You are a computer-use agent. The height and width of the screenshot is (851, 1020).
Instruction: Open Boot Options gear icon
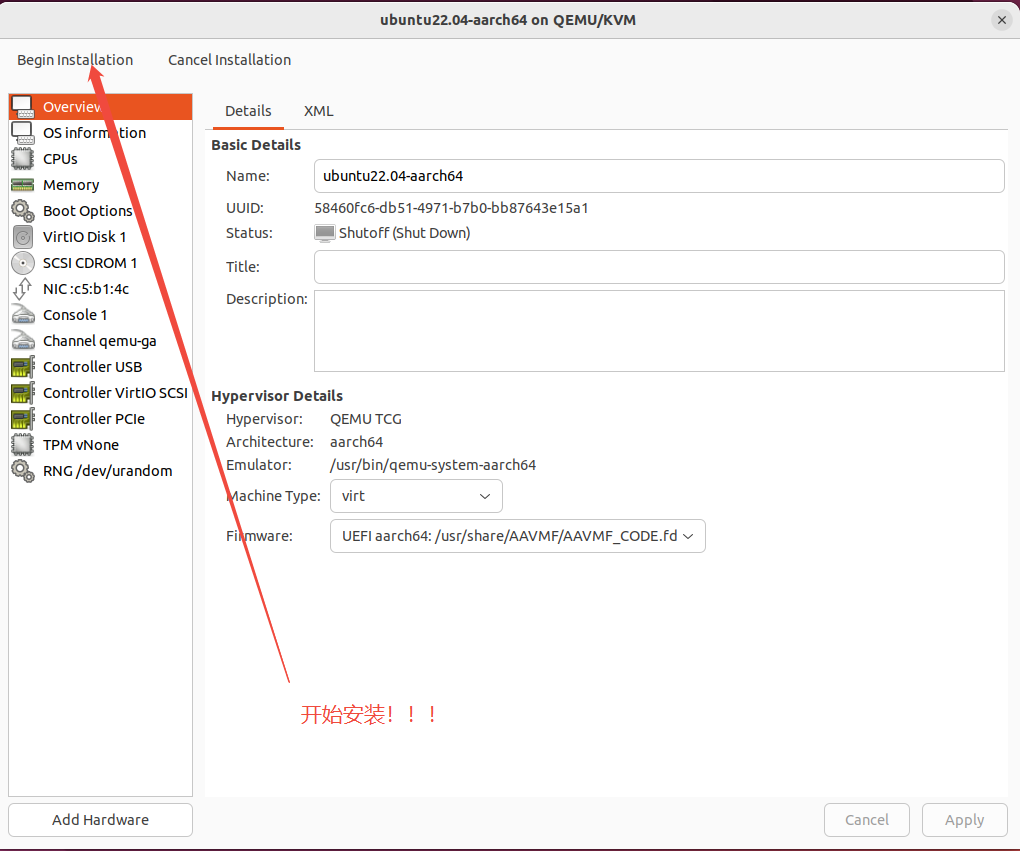tap(23, 211)
